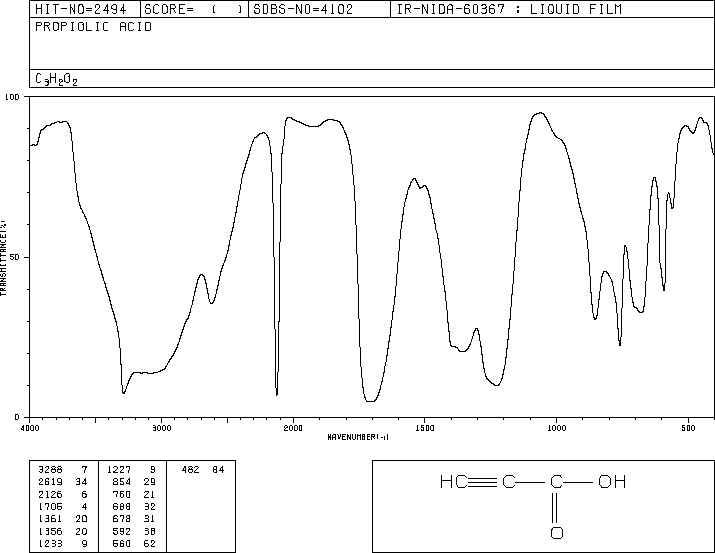Screen dimensions: 715x553
Task: Click the OH group in structure diagram
Action: click(x=612, y=482)
